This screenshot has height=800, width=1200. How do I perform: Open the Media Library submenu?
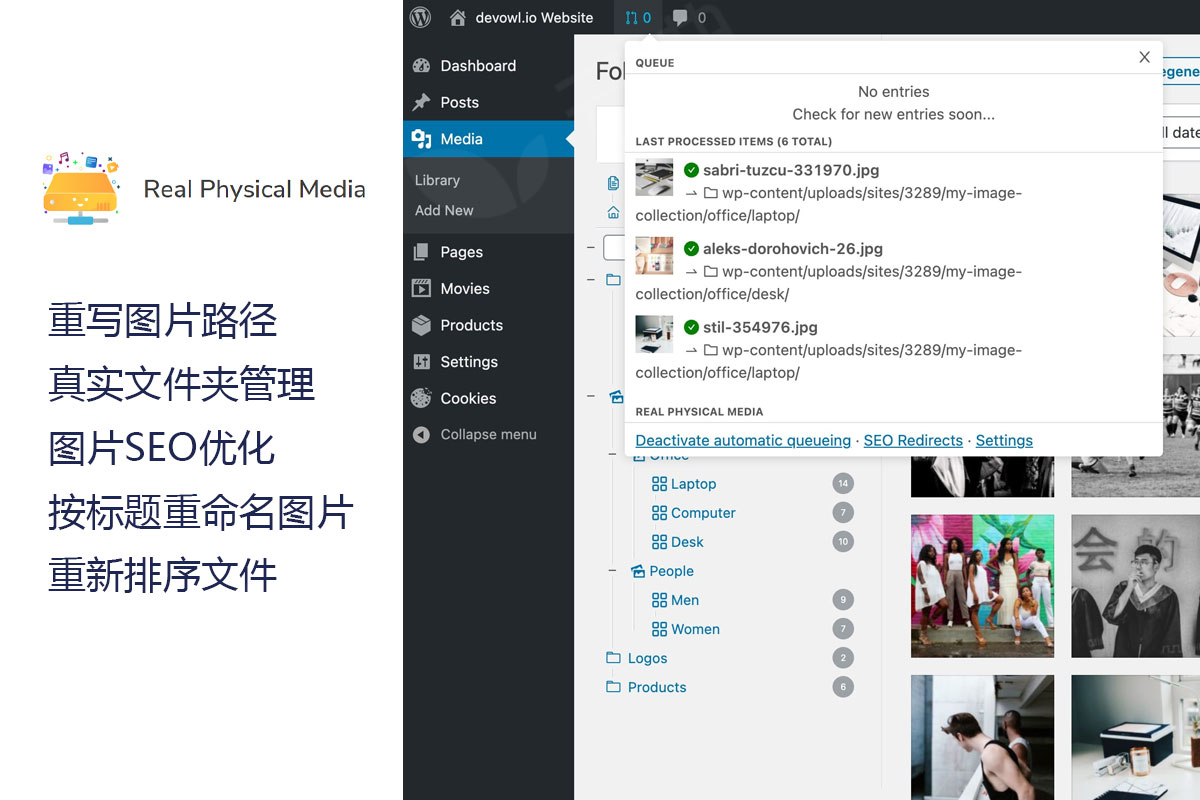(x=437, y=180)
